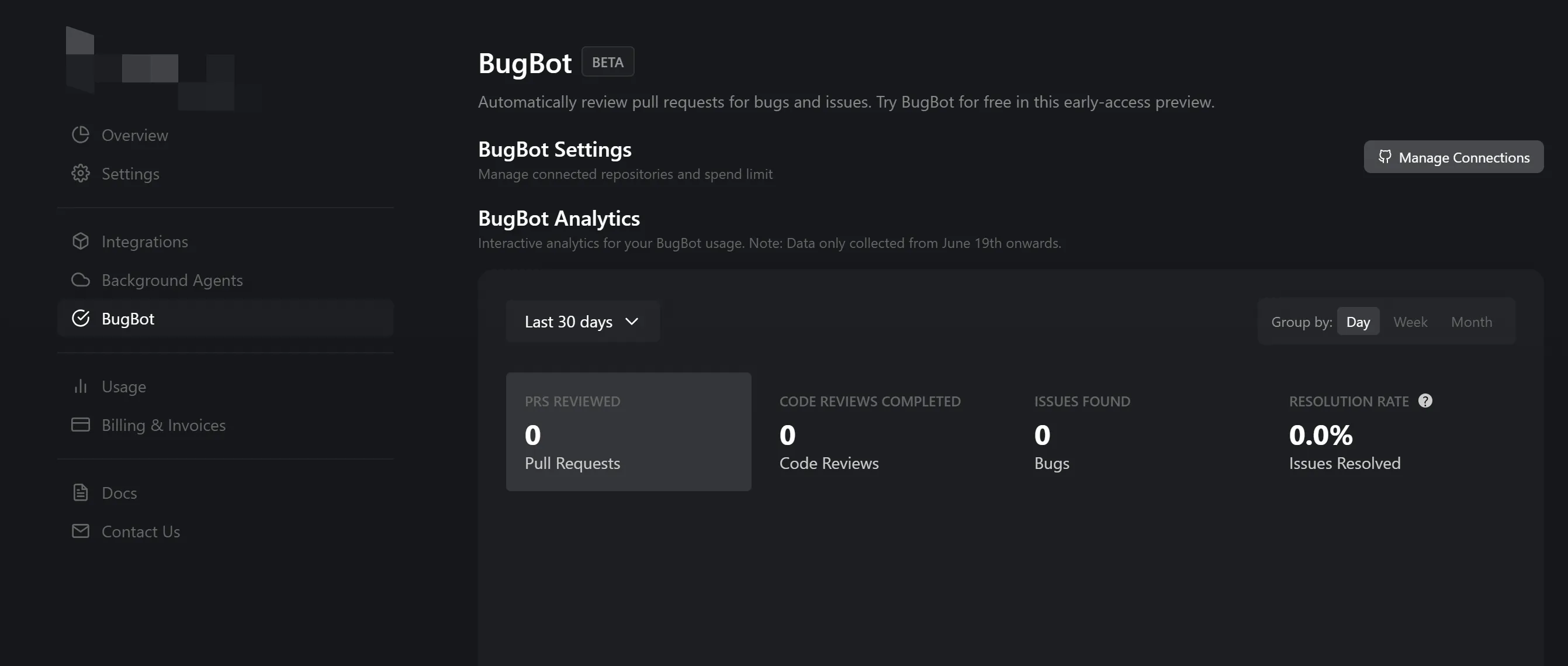
Task: Click the Integrations cube icon
Action: 80,241
